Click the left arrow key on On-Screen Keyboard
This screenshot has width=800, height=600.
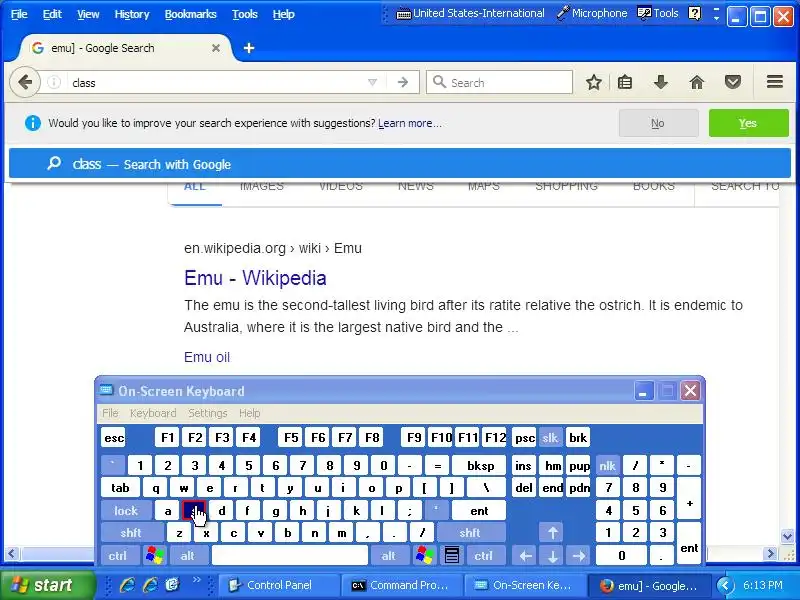click(x=526, y=556)
